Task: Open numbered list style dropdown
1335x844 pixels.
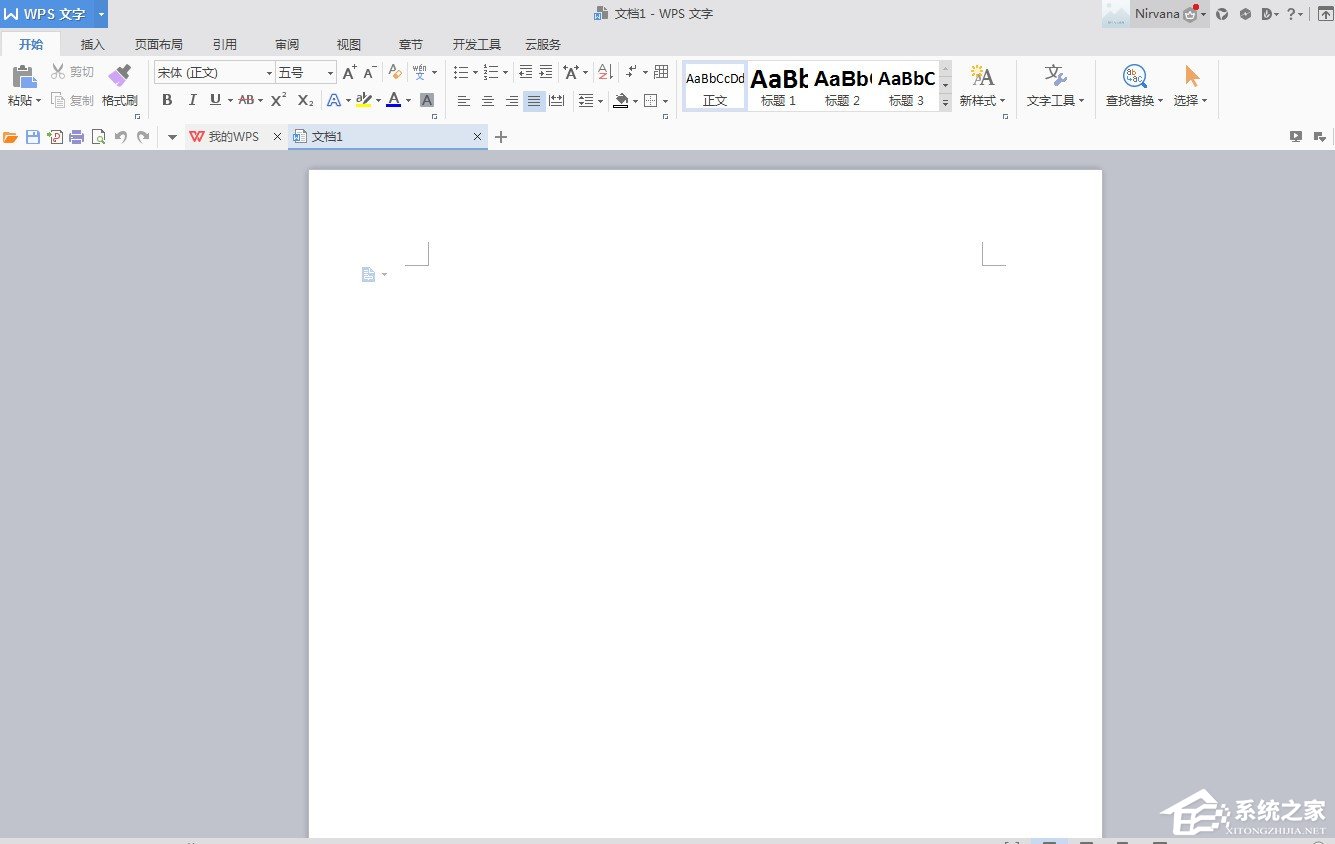Action: [x=505, y=72]
